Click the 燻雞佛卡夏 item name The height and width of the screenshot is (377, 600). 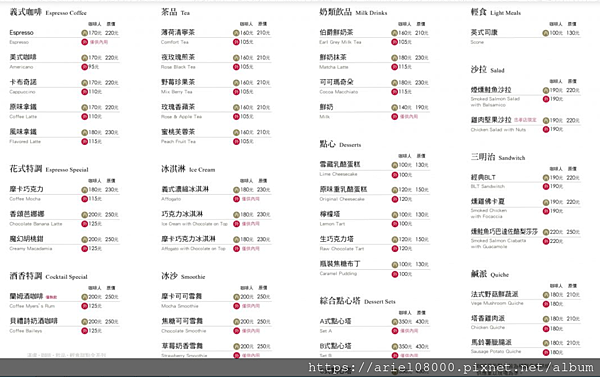pos(488,201)
